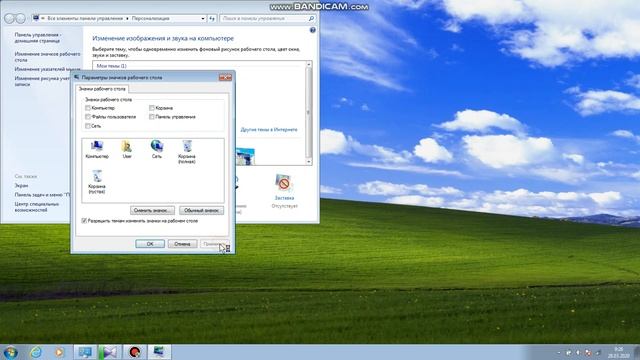
Task: Close the Параметры значков рабочего стола dialog
Action: pyautogui.click(x=225, y=77)
